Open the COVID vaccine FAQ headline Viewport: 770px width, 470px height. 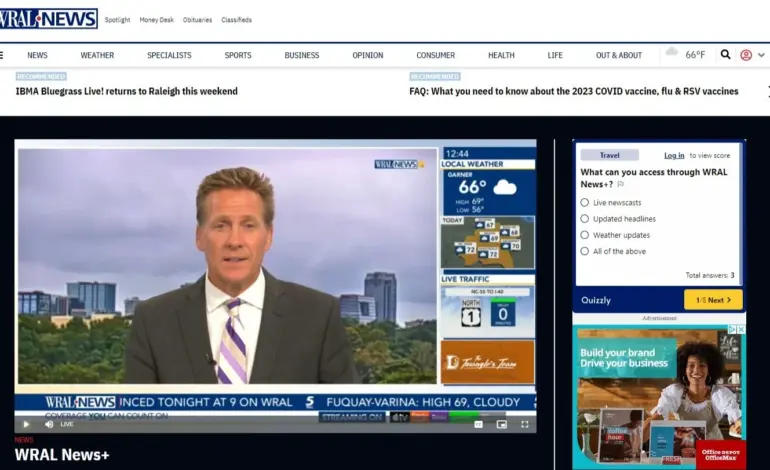(574, 91)
